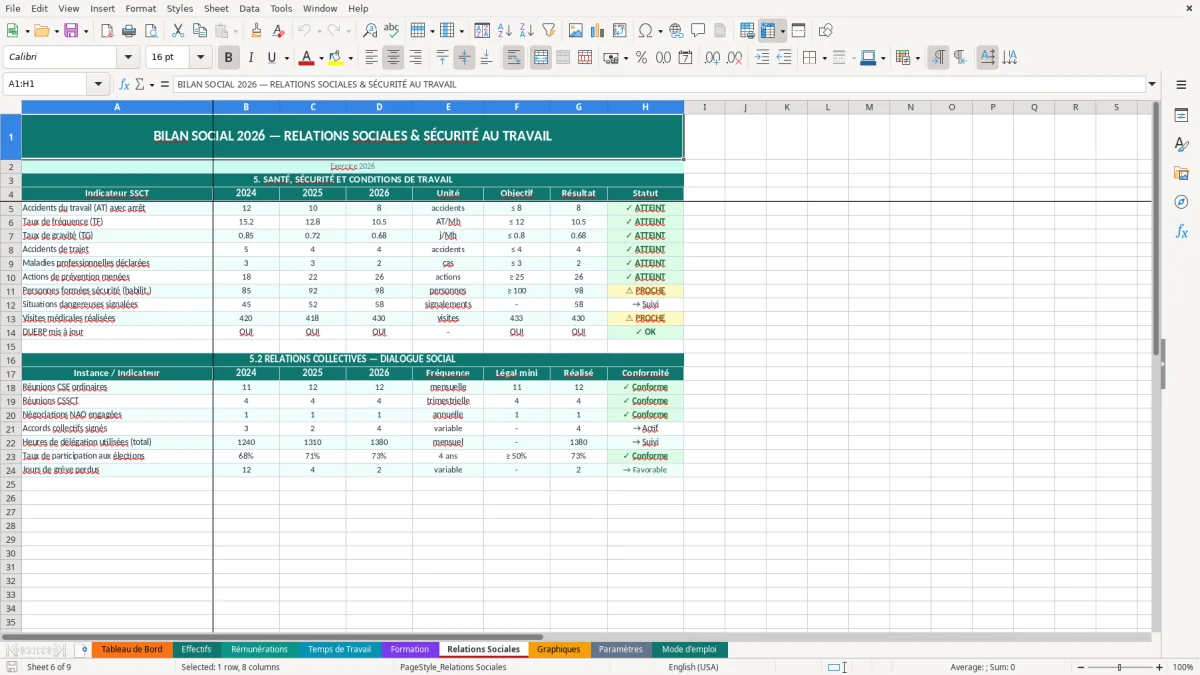Toggle Center Vertically alignment
The height and width of the screenshot is (675, 1200).
click(464, 58)
